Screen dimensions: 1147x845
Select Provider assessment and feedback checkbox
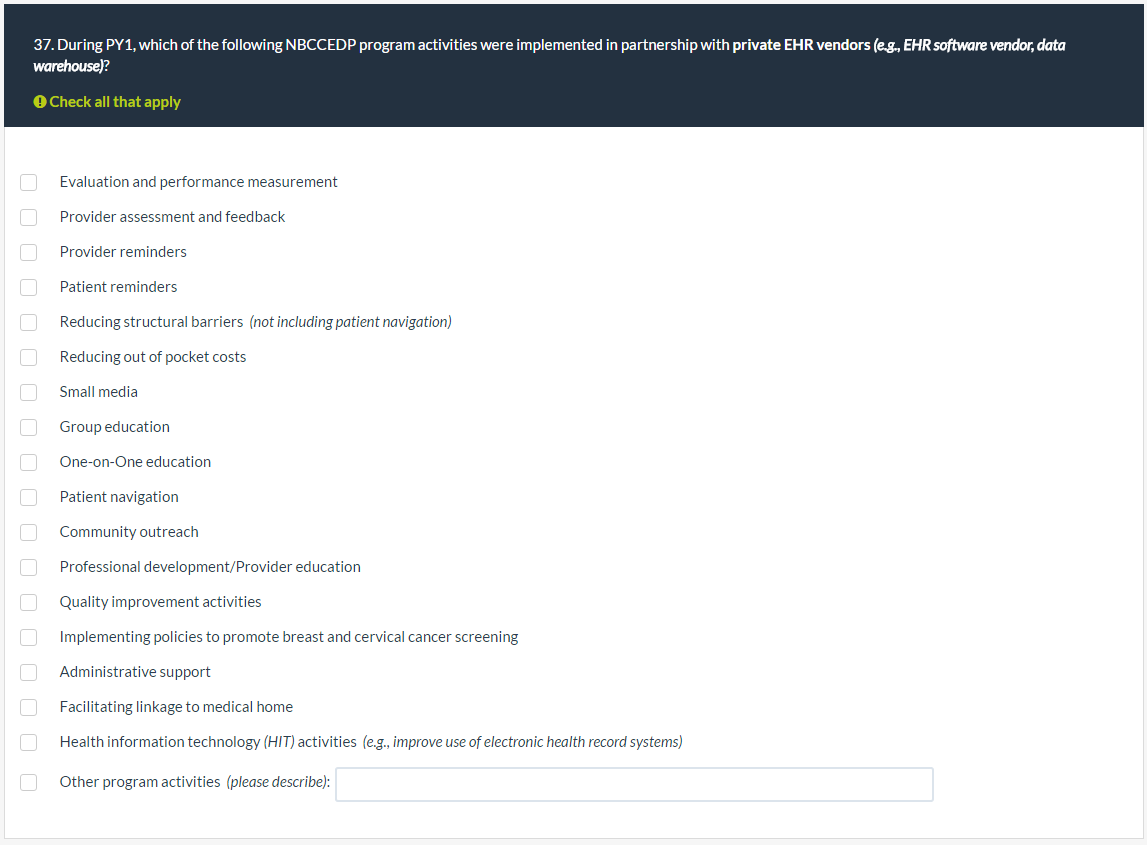[x=29, y=217]
